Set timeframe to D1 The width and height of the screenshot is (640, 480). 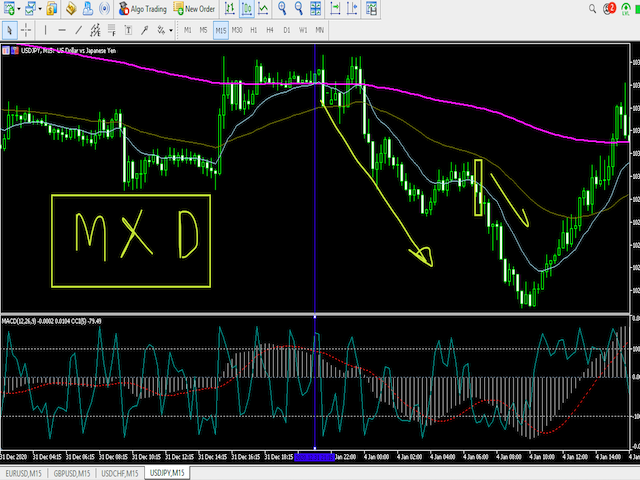click(x=287, y=30)
